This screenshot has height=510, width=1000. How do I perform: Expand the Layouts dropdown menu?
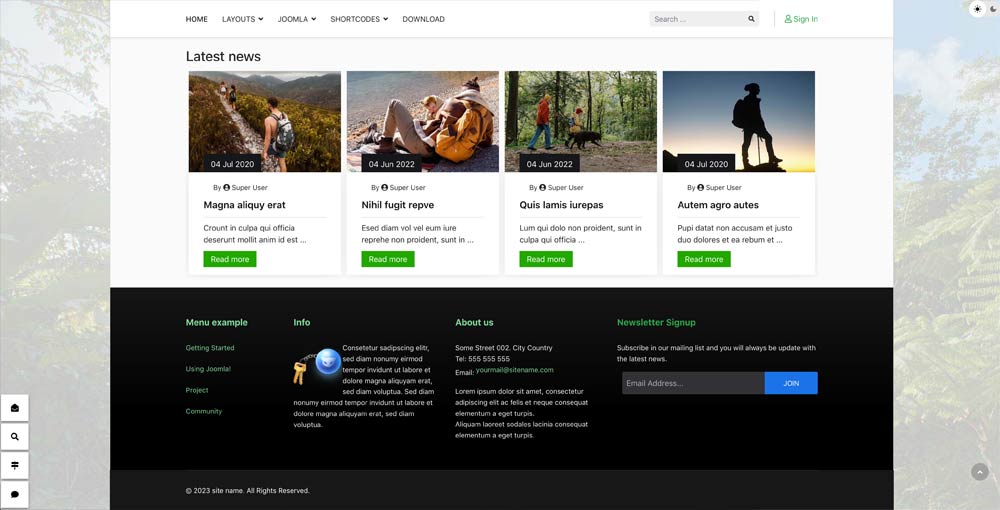(x=242, y=19)
